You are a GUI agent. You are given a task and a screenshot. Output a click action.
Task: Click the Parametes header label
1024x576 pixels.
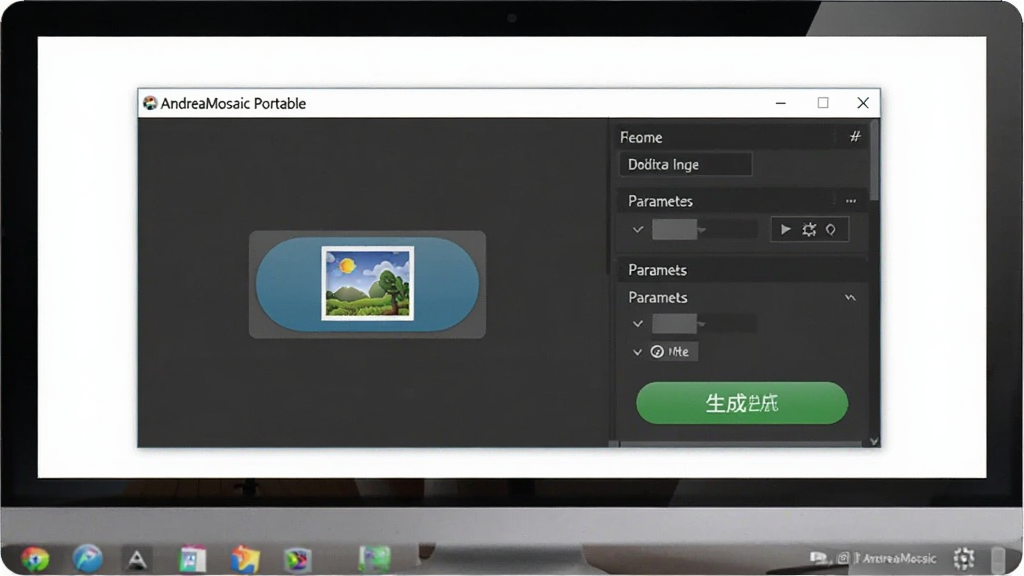pyautogui.click(x=660, y=201)
